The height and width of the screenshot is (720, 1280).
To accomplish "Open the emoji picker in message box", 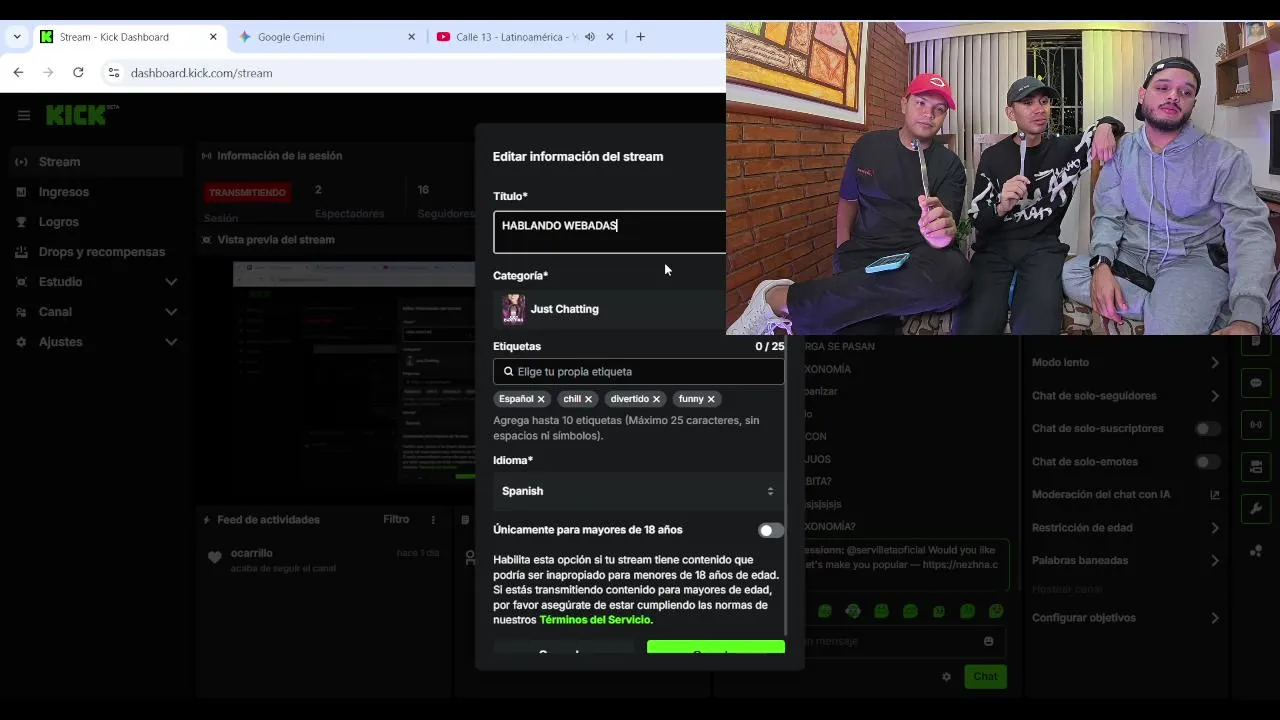I will (989, 641).
